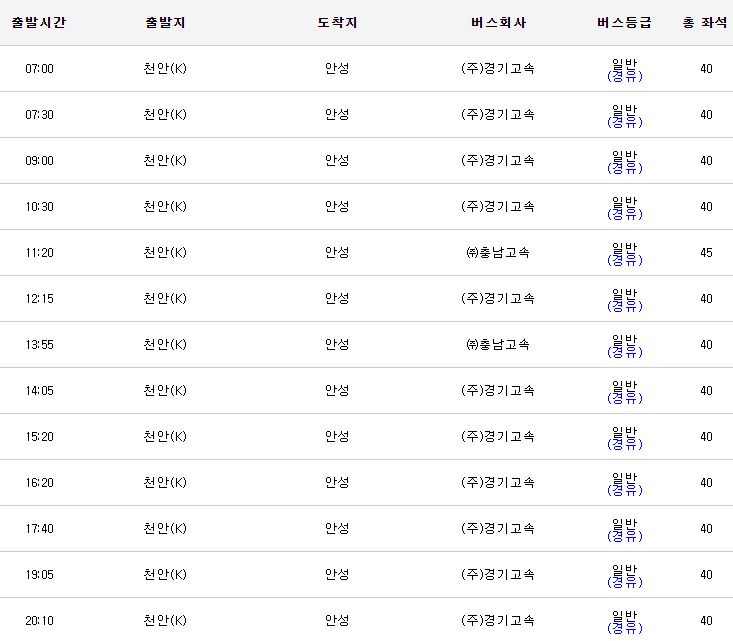The image size is (733, 641).
Task: Open the (경유) link in the 16:20 row
Action: (625, 490)
